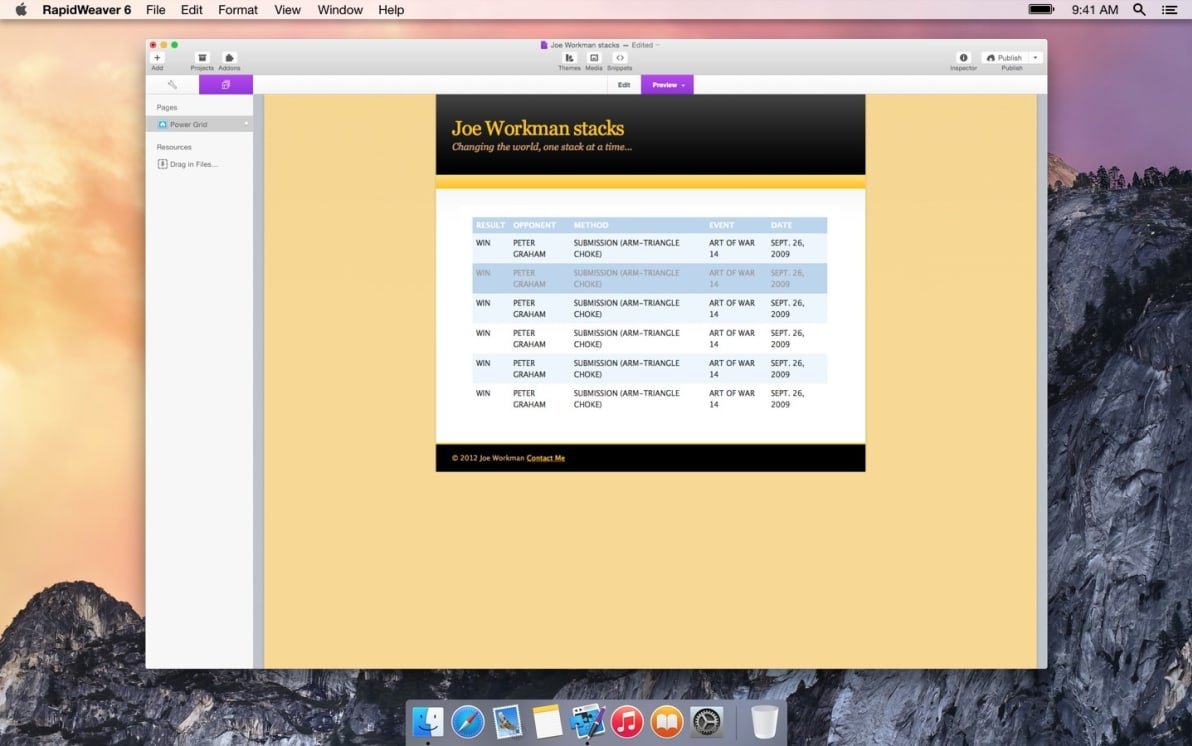Click the site slogan 'Changing the world, one stack at a time…'
This screenshot has height=746, width=1192.
click(x=542, y=147)
